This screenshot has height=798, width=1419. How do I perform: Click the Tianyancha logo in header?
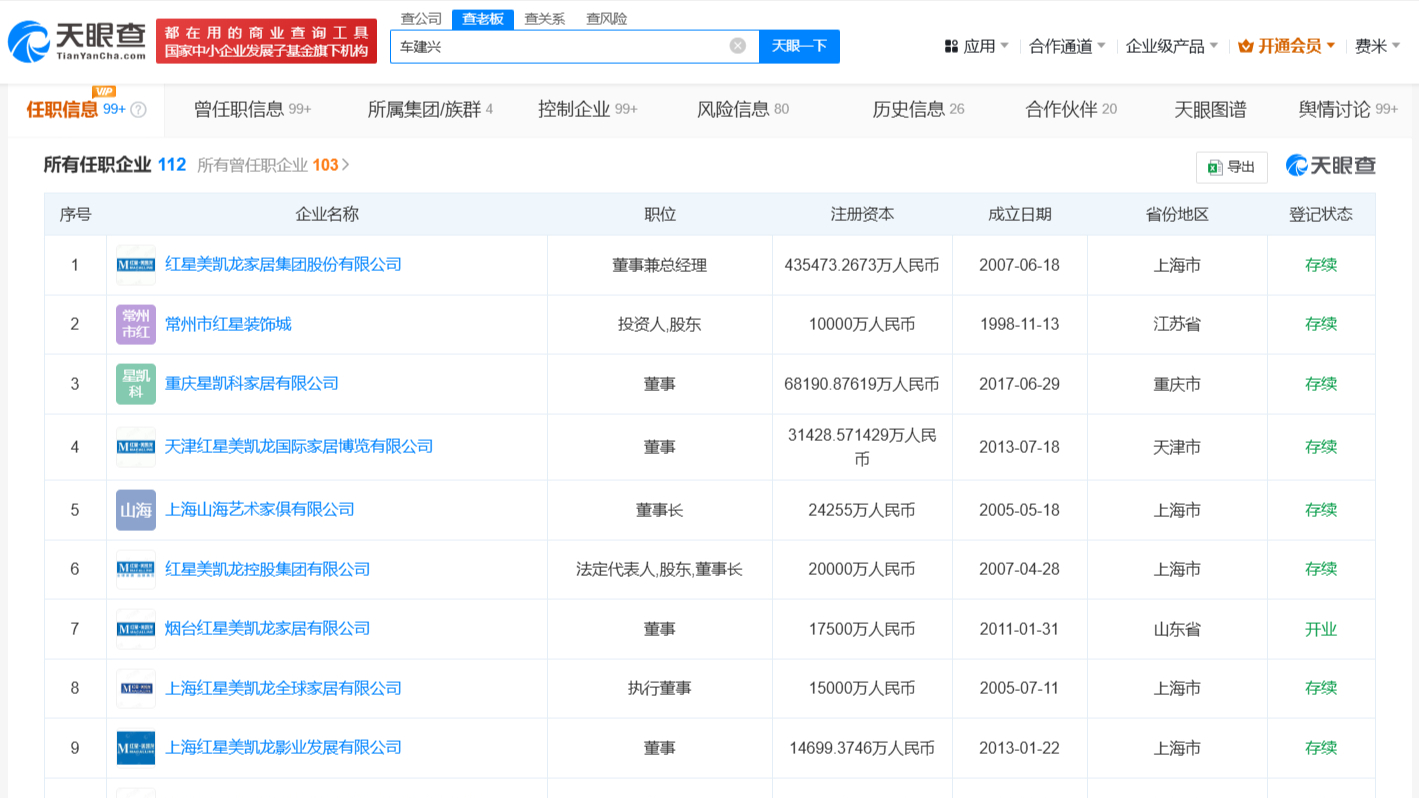click(x=77, y=42)
